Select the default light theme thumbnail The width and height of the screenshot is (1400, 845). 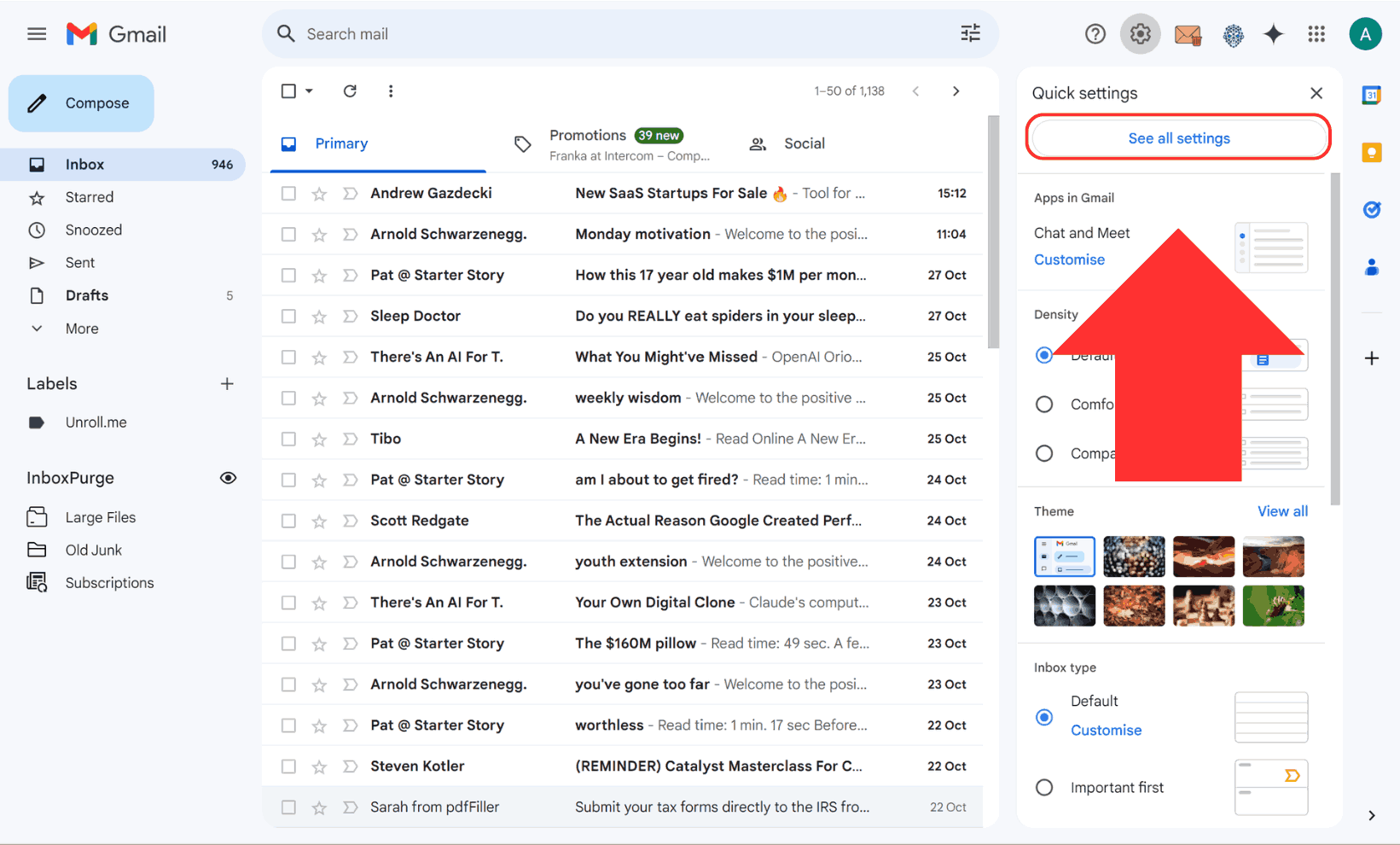click(x=1065, y=557)
